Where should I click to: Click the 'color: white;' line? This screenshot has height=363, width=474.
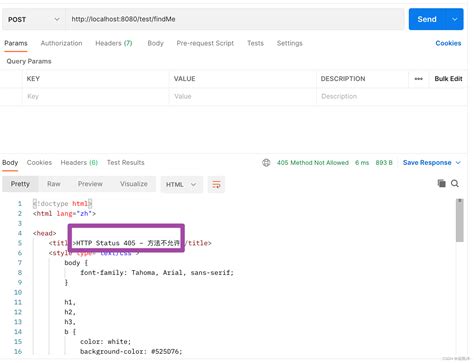click(106, 342)
